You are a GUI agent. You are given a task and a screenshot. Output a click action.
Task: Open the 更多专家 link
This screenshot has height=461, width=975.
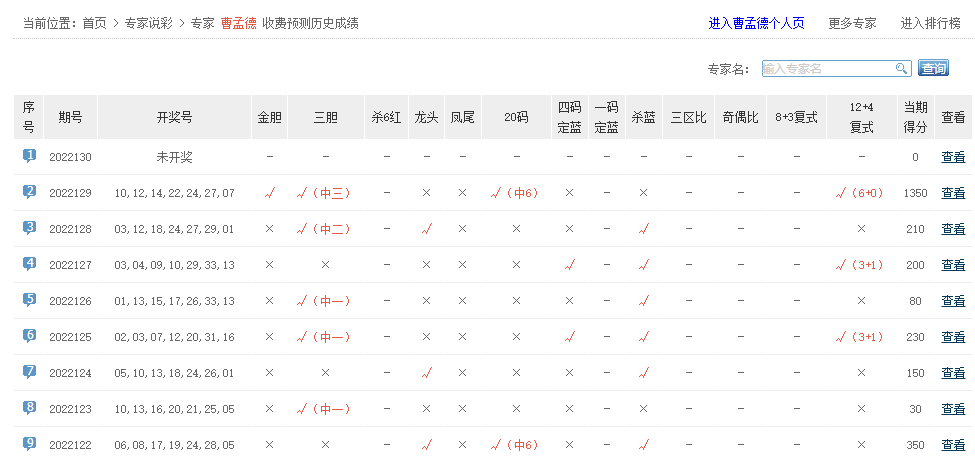pyautogui.click(x=852, y=23)
